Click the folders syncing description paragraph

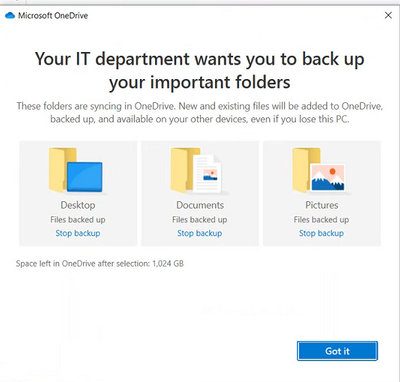(x=200, y=113)
